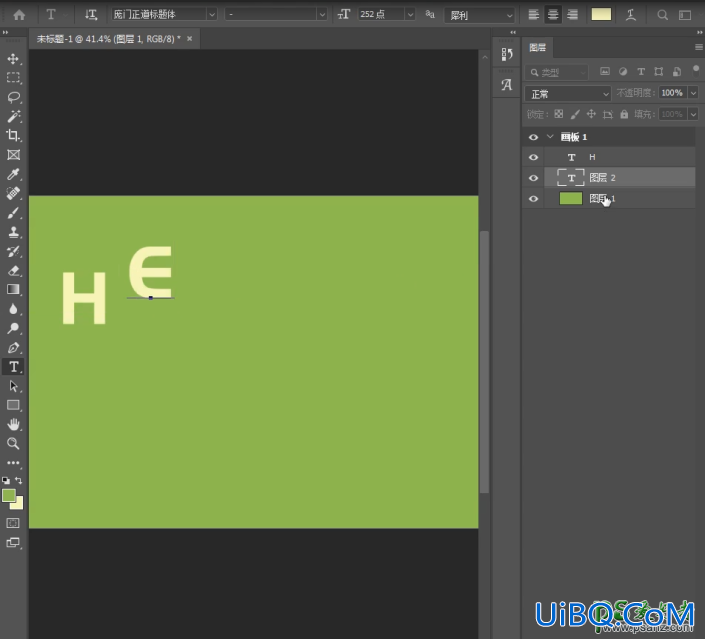Open the layer filter type dropdown
This screenshot has width=705, height=639.
coord(556,72)
